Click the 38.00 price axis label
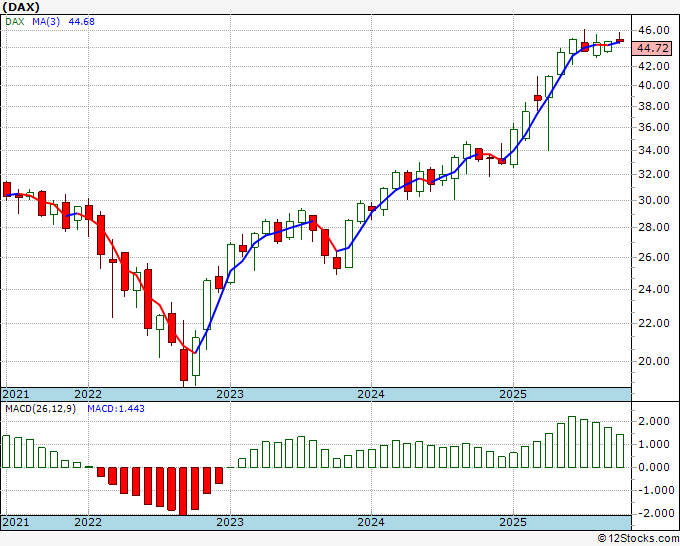Viewport: 680px width, 546px height. coord(654,106)
